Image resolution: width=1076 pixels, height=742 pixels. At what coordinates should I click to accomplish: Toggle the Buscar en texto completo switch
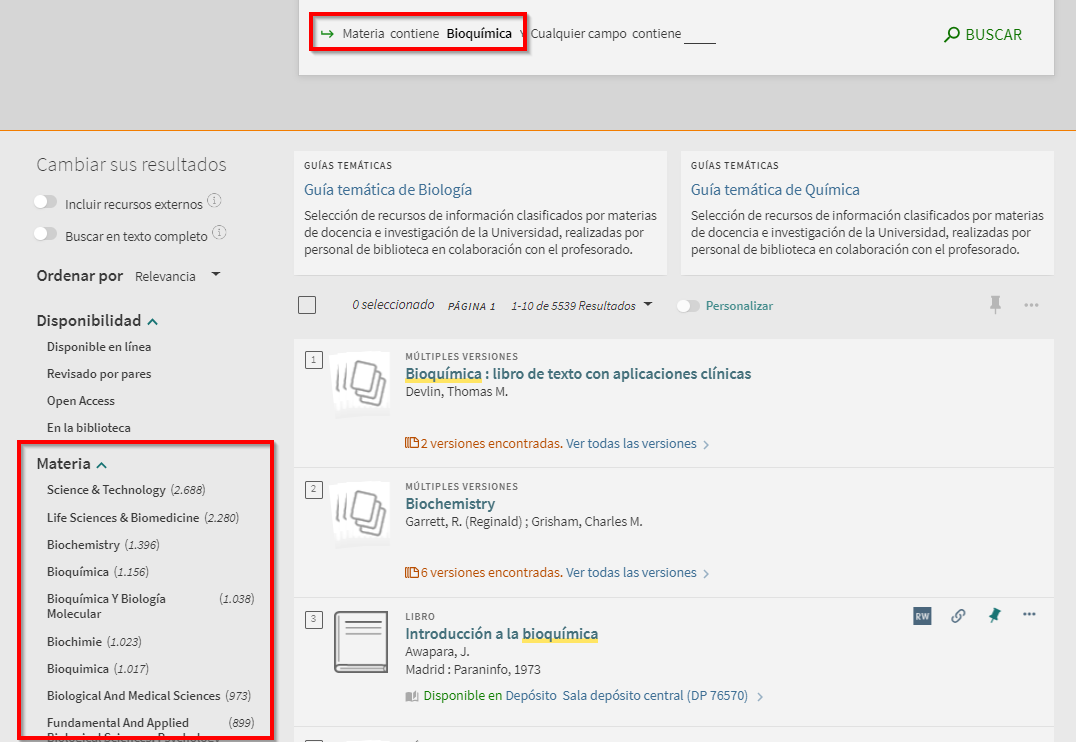point(45,234)
